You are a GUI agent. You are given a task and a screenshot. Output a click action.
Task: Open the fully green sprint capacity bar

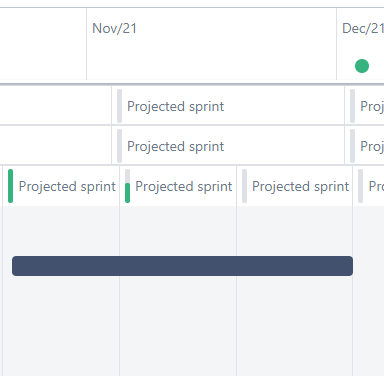10,186
